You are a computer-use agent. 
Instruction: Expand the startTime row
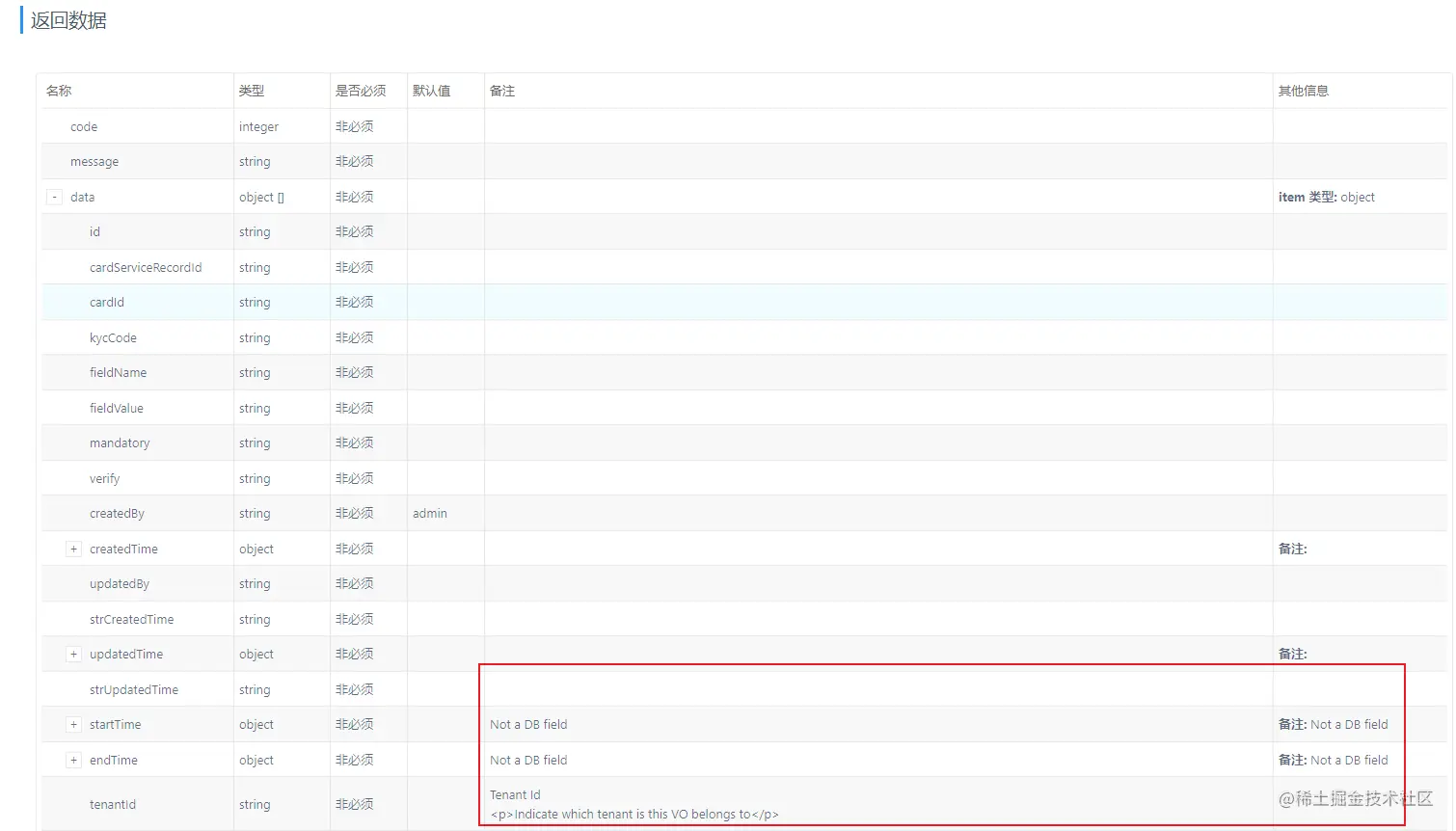(x=73, y=724)
